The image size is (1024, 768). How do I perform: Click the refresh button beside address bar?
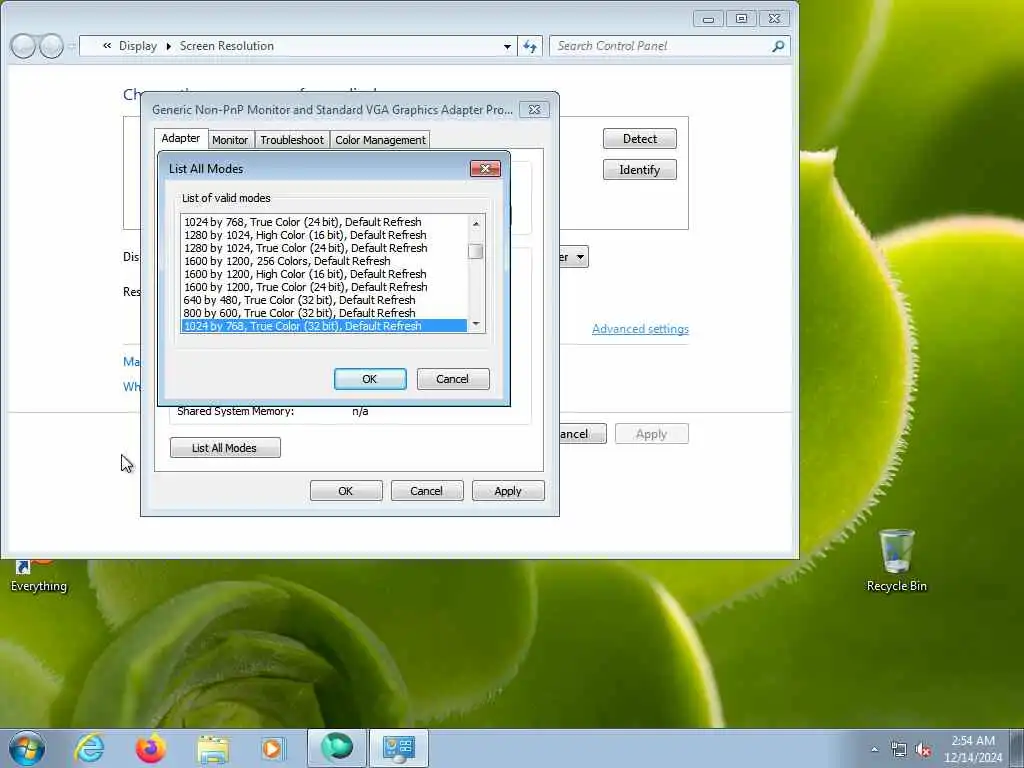pyautogui.click(x=530, y=46)
